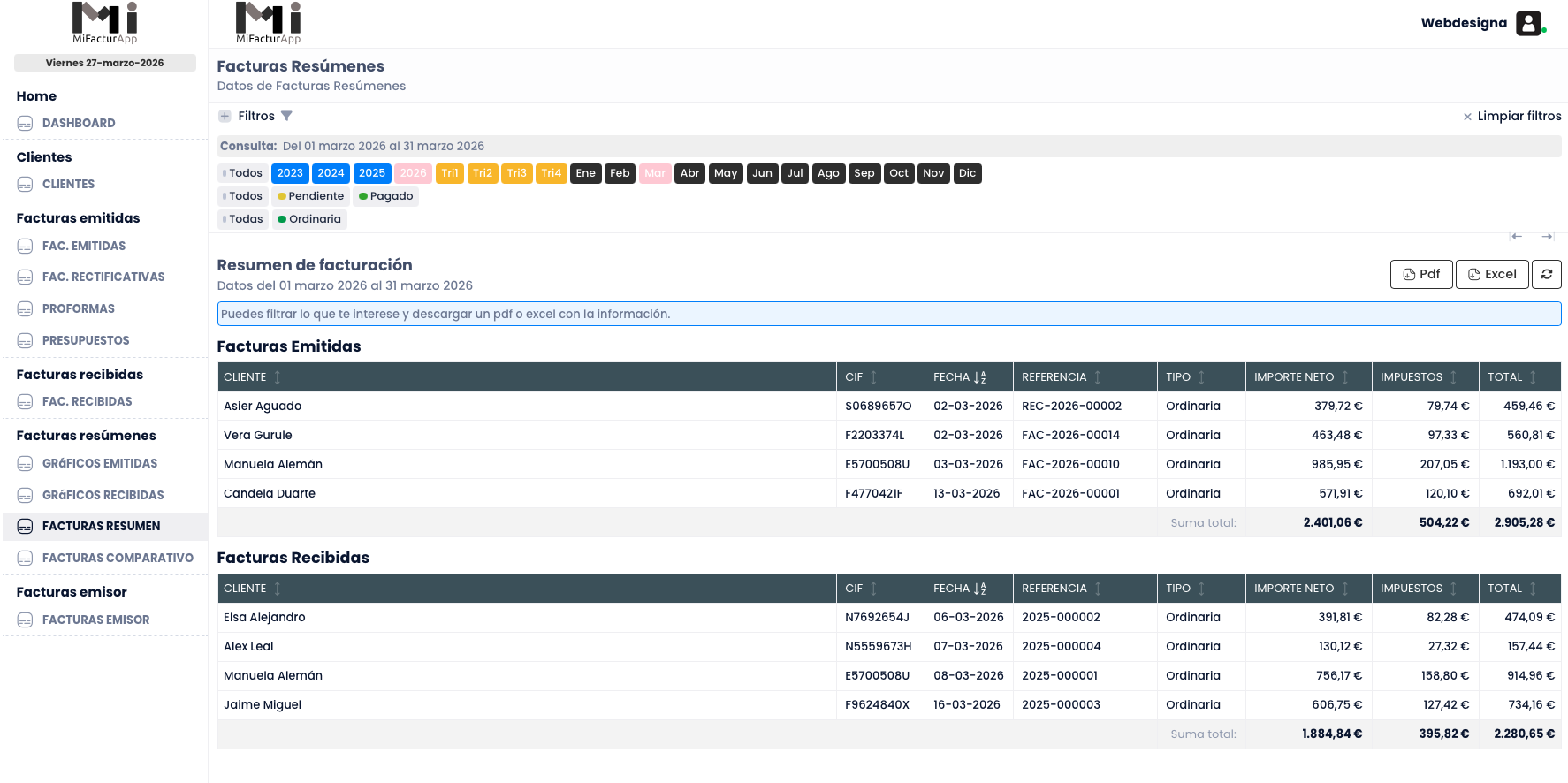Click the refresh icon next to Excel
The image size is (1568, 783).
click(x=1546, y=274)
